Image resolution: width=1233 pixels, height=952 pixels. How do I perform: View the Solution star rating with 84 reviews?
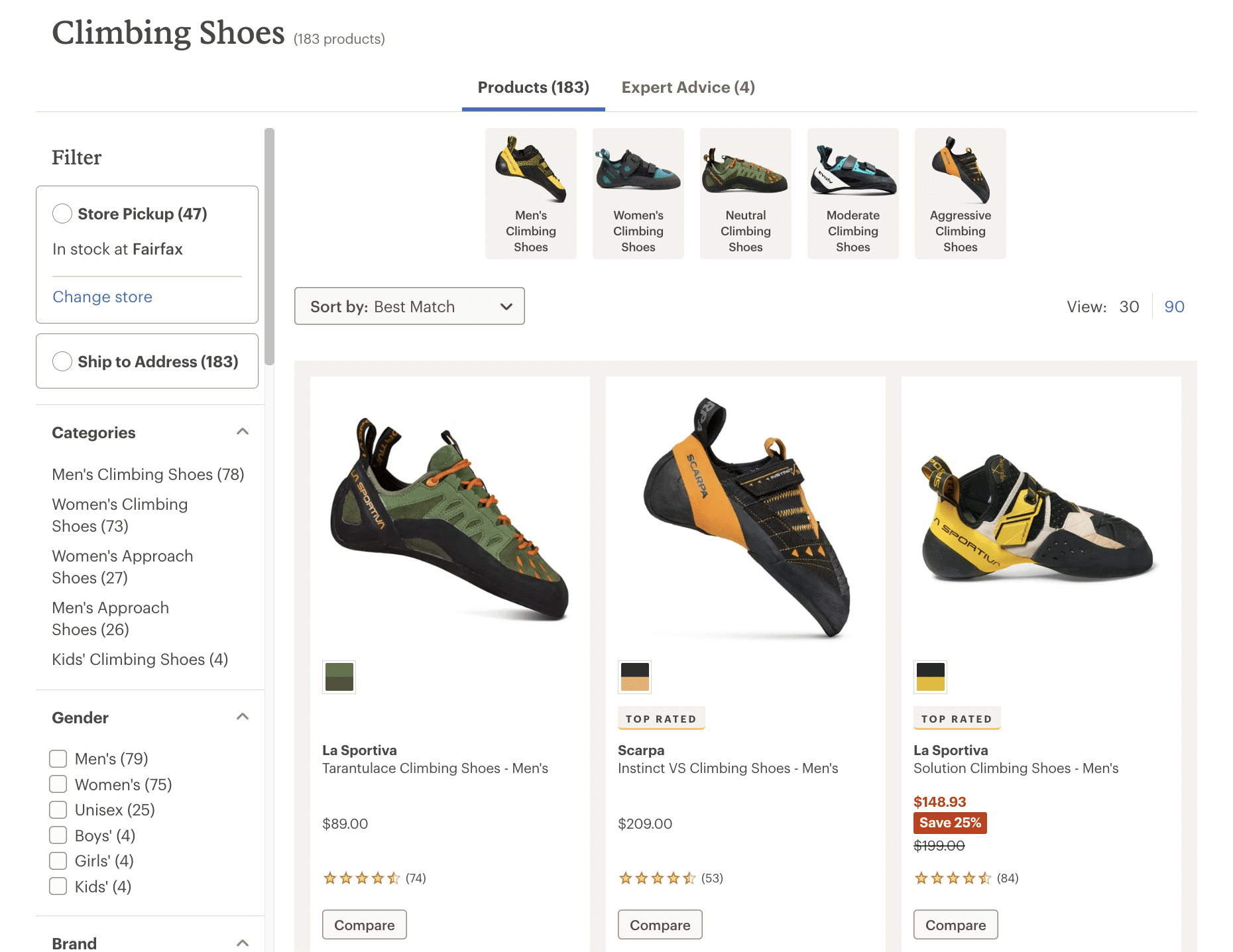(x=966, y=878)
